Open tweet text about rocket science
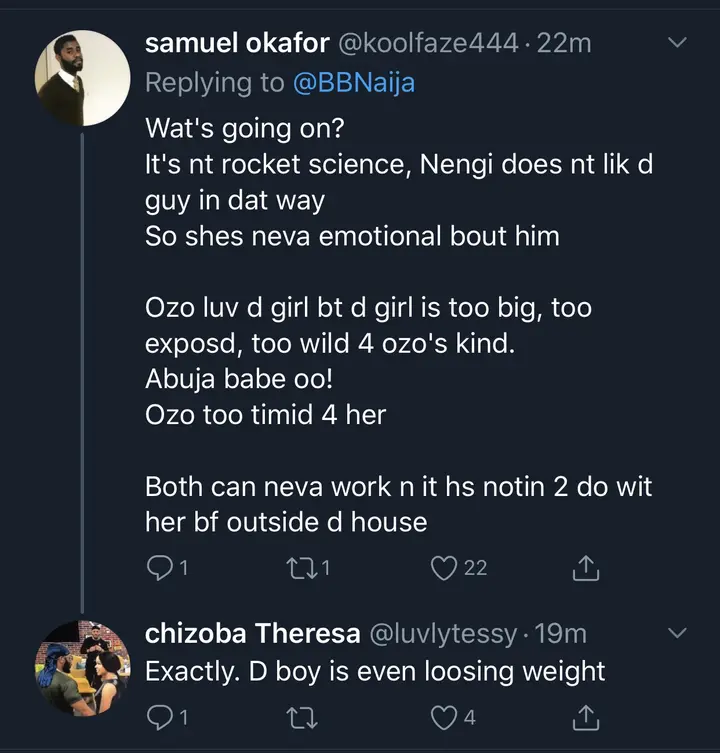 pos(398,165)
